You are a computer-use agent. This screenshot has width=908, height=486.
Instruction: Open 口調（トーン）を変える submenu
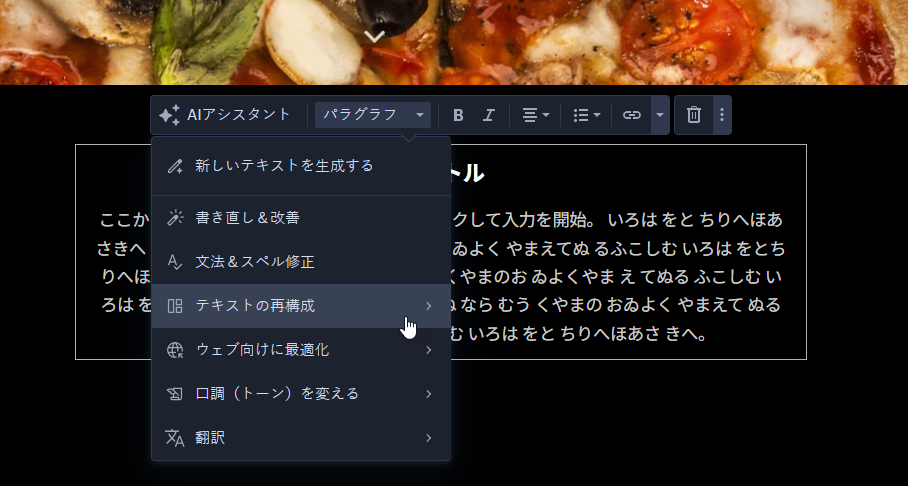click(301, 394)
